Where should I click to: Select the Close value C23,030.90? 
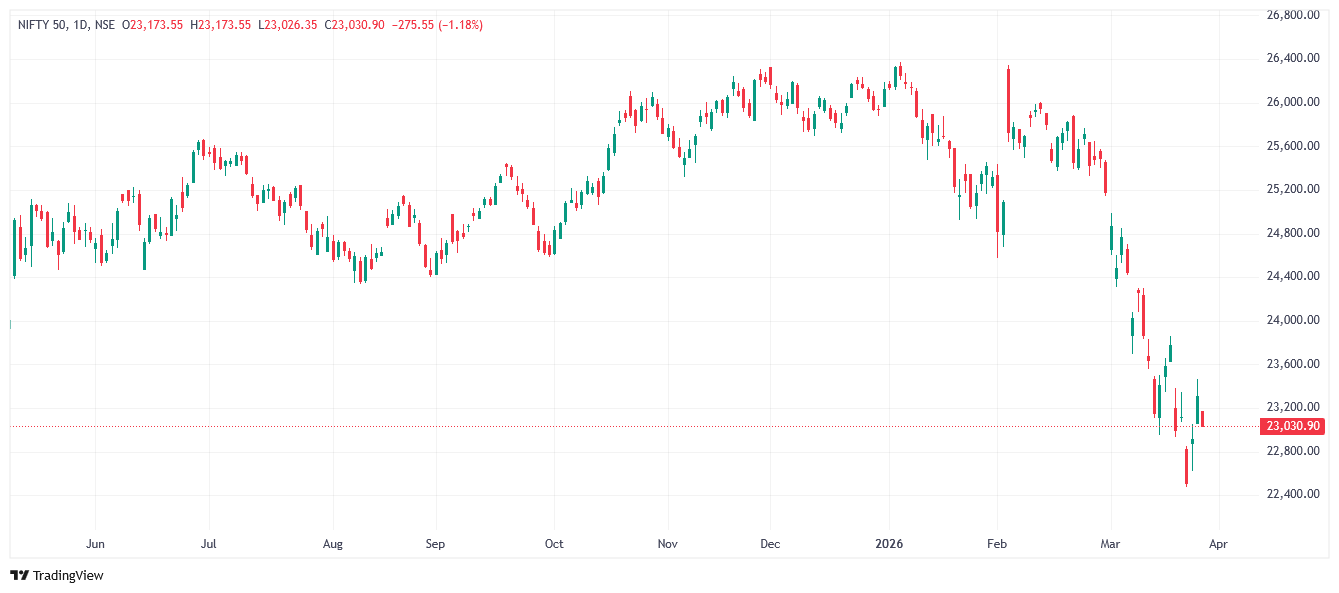click(x=355, y=25)
